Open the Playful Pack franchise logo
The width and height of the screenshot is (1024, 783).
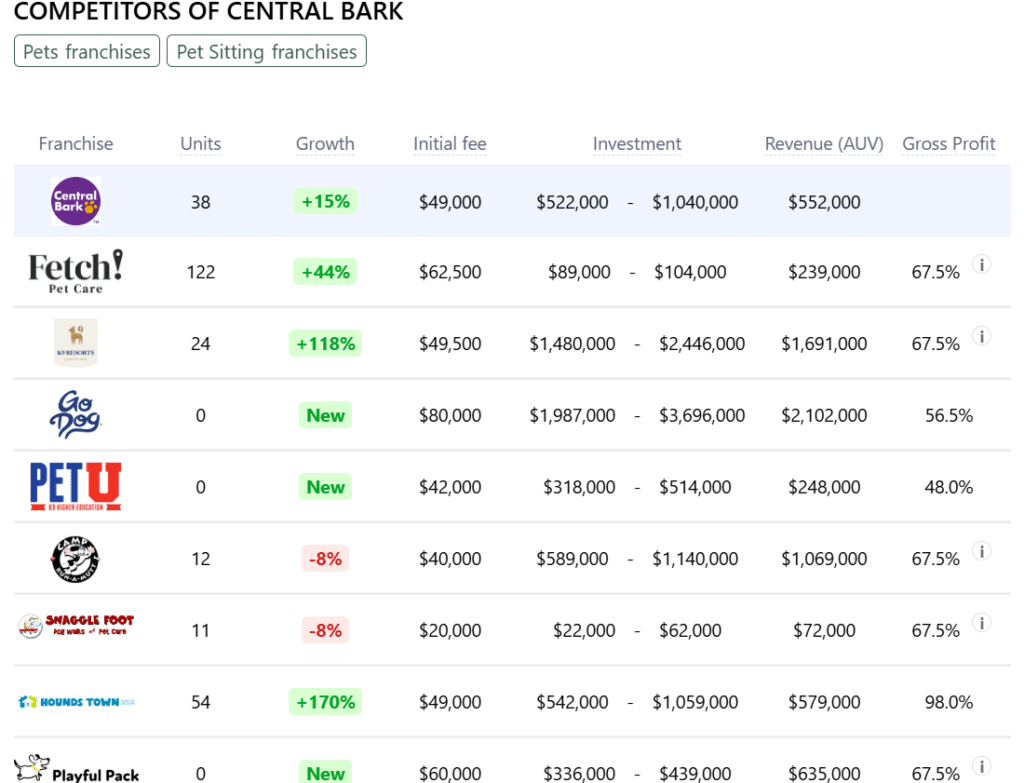(x=76, y=769)
